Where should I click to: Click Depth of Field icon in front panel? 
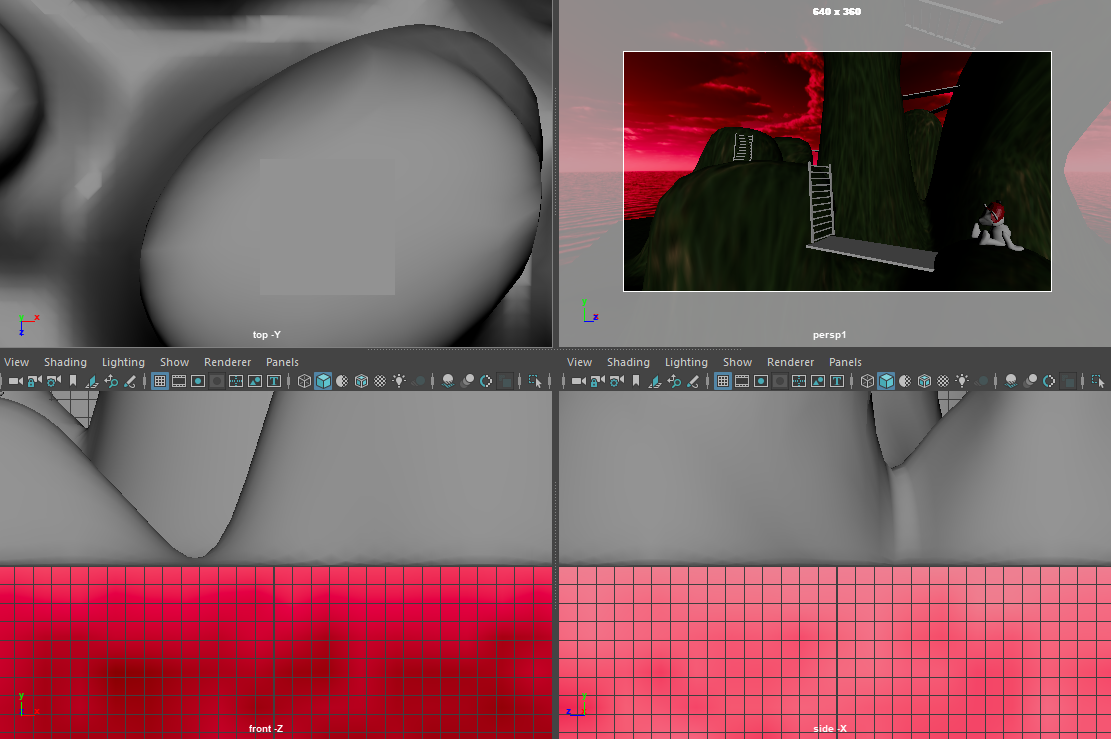506,381
